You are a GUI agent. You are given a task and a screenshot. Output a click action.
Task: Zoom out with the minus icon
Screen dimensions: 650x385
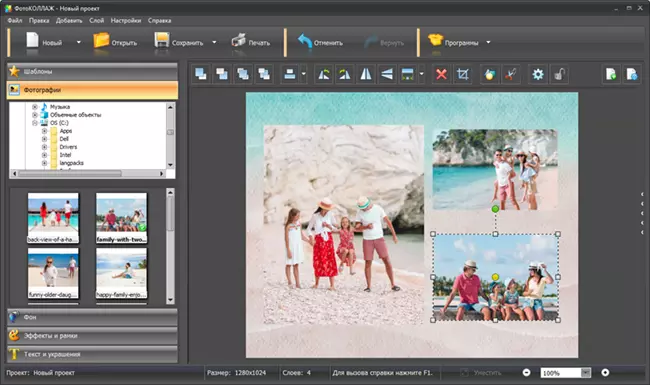pos(526,373)
